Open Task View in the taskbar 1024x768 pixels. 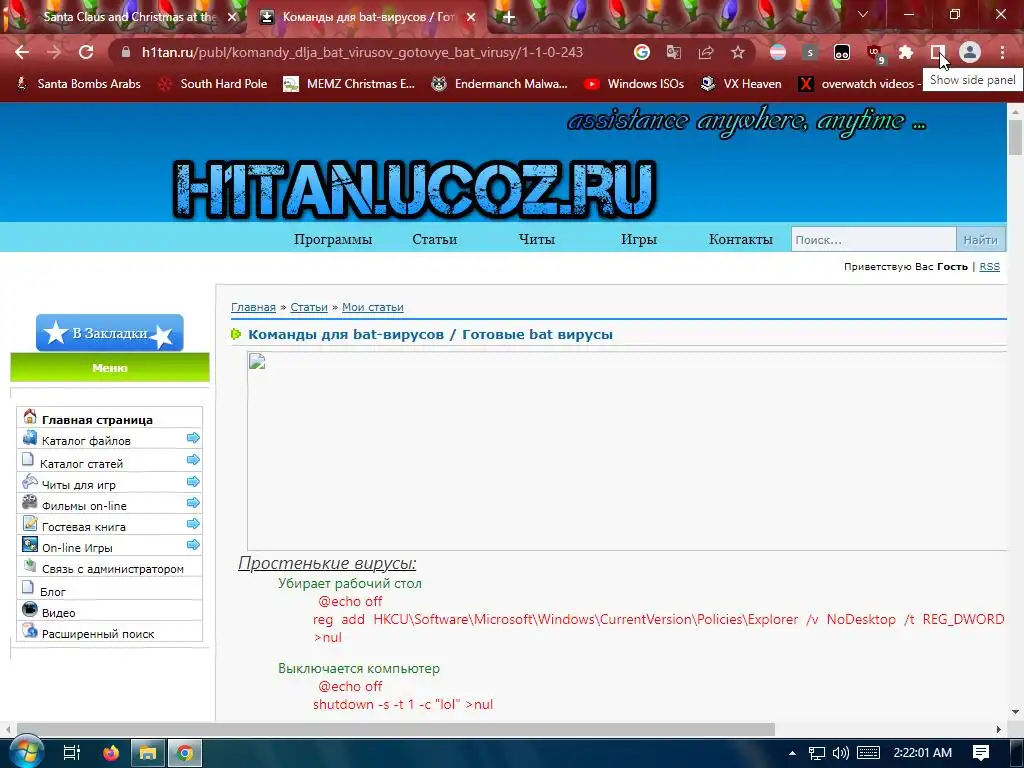coord(71,753)
